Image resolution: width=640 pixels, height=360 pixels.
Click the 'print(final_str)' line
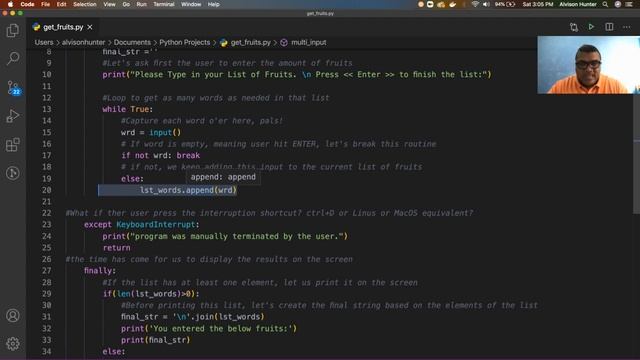tap(156, 340)
